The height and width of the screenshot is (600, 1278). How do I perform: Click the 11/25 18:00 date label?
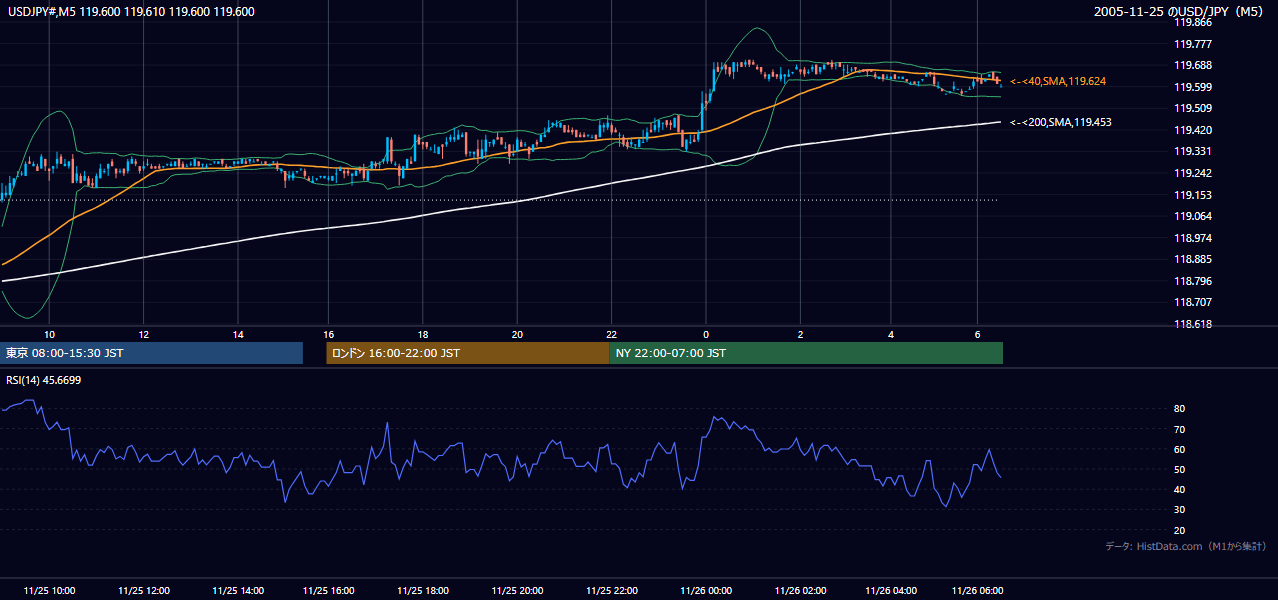point(423,590)
